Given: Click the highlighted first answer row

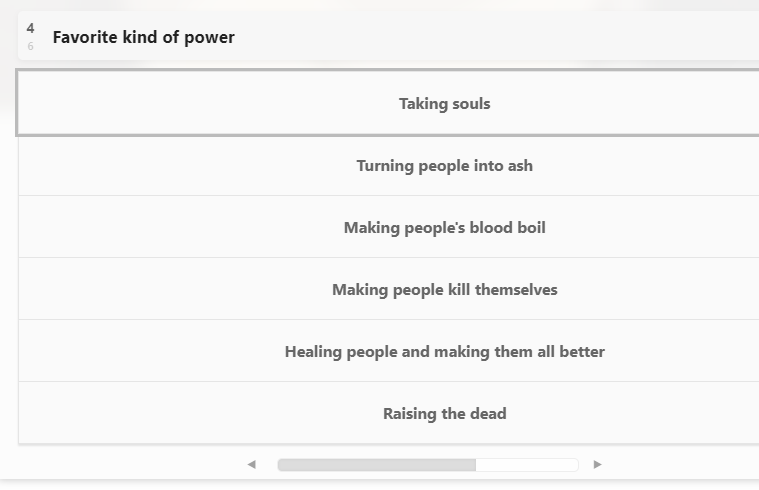Looking at the screenshot, I should click(x=387, y=103).
